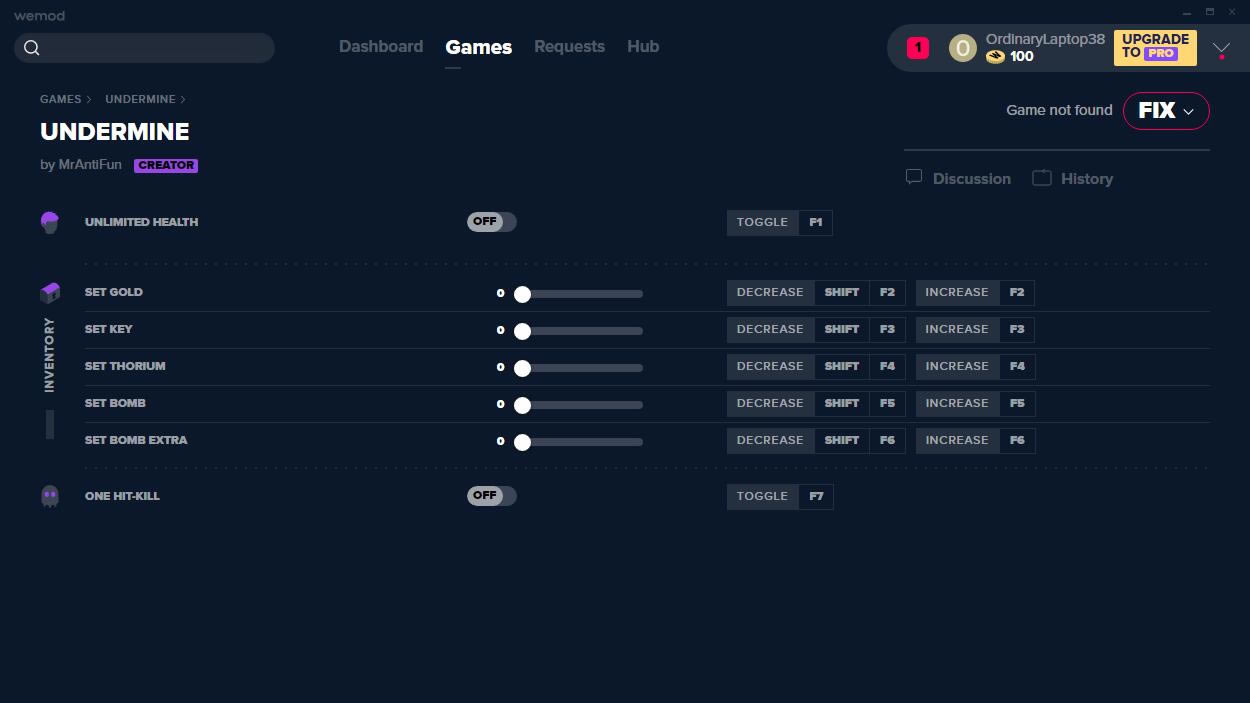1250x703 pixels.
Task: Click the Discussion speech bubble icon
Action: point(914,178)
